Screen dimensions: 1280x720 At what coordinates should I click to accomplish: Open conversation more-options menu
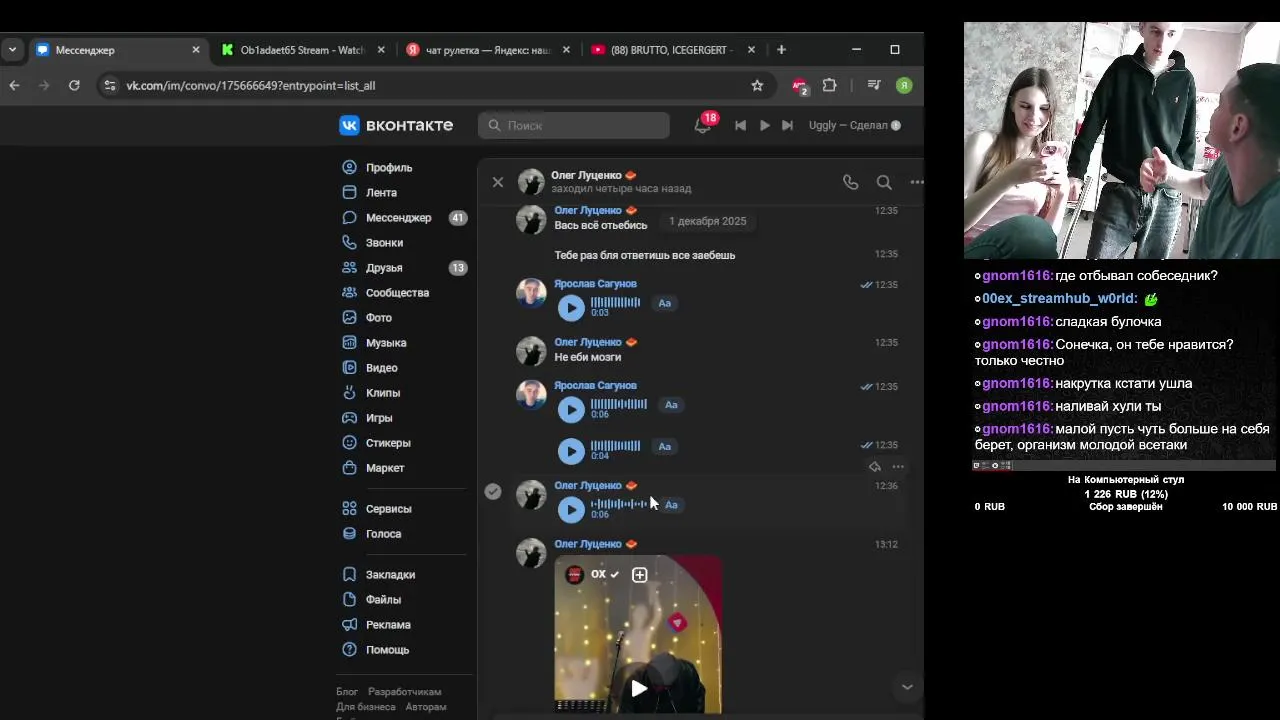click(x=916, y=182)
